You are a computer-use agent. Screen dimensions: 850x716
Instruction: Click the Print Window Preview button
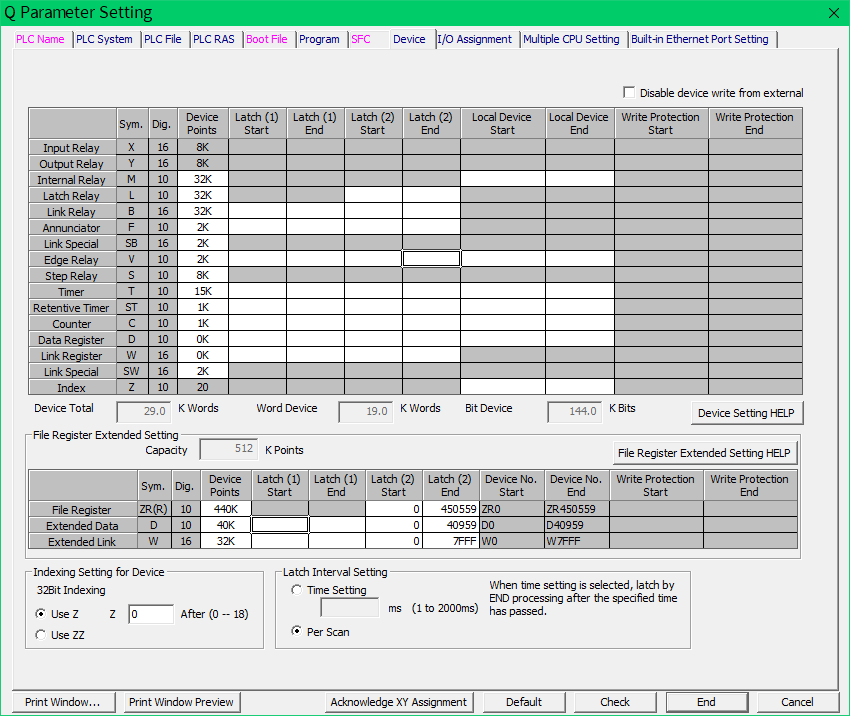pos(181,702)
